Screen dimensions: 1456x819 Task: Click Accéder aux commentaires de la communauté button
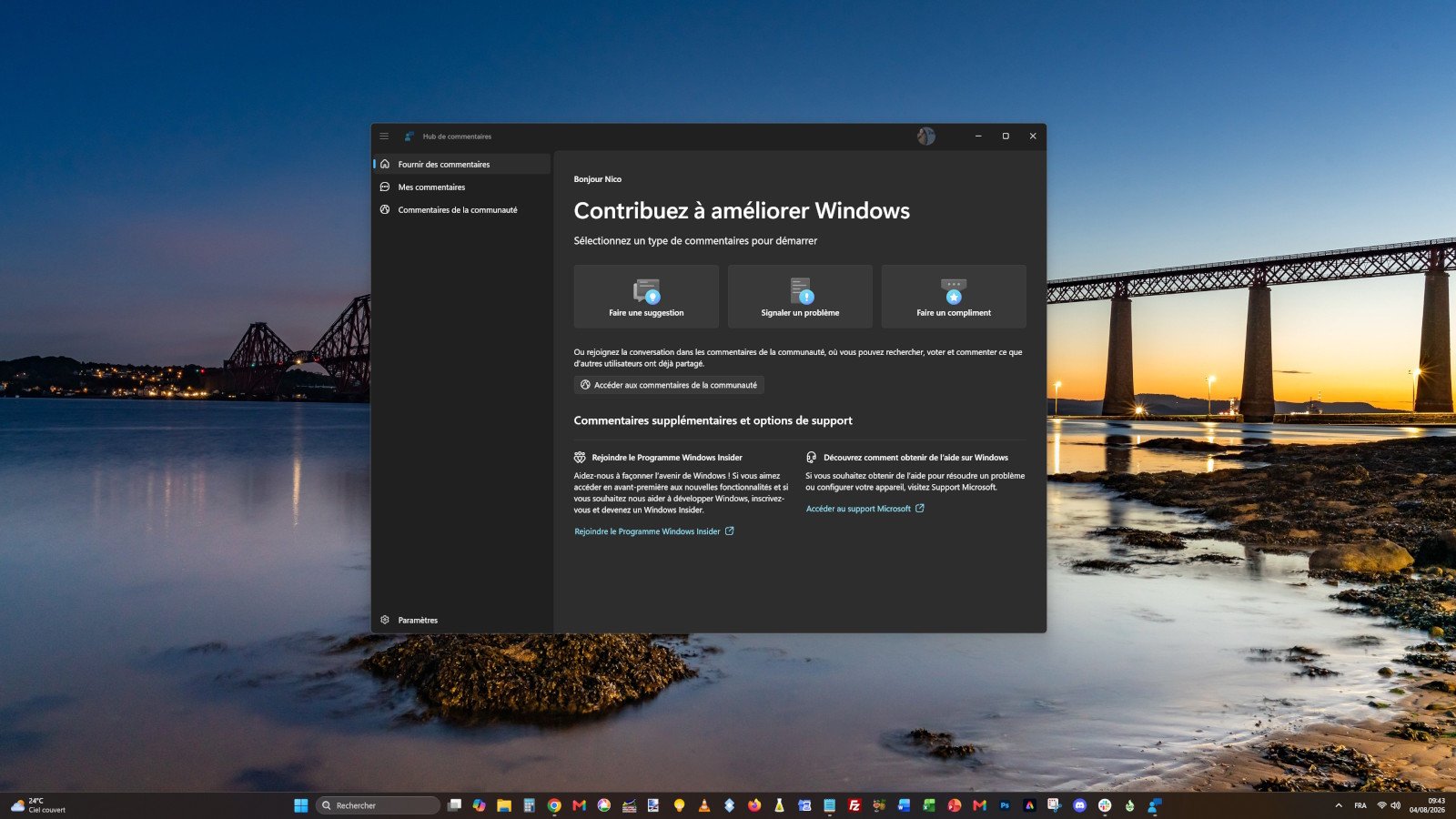tap(669, 385)
